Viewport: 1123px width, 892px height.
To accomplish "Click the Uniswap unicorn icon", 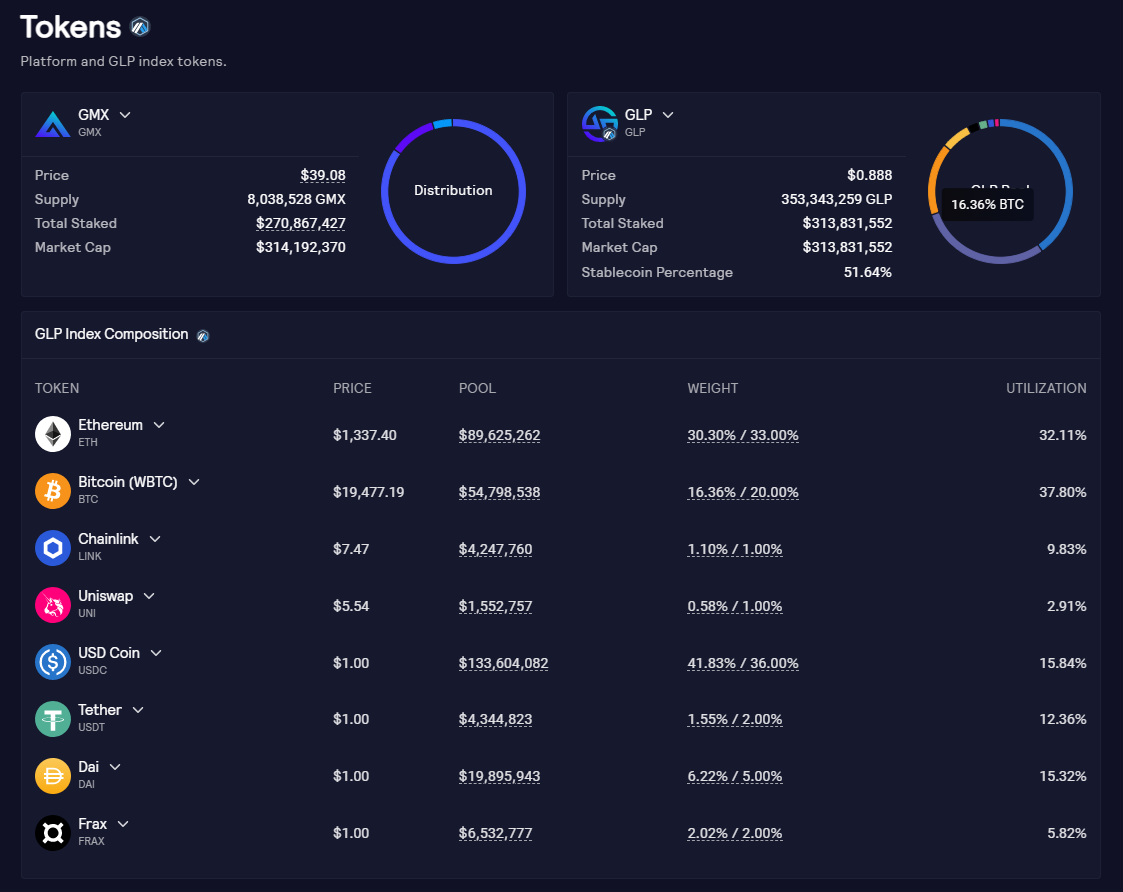I will pyautogui.click(x=53, y=605).
